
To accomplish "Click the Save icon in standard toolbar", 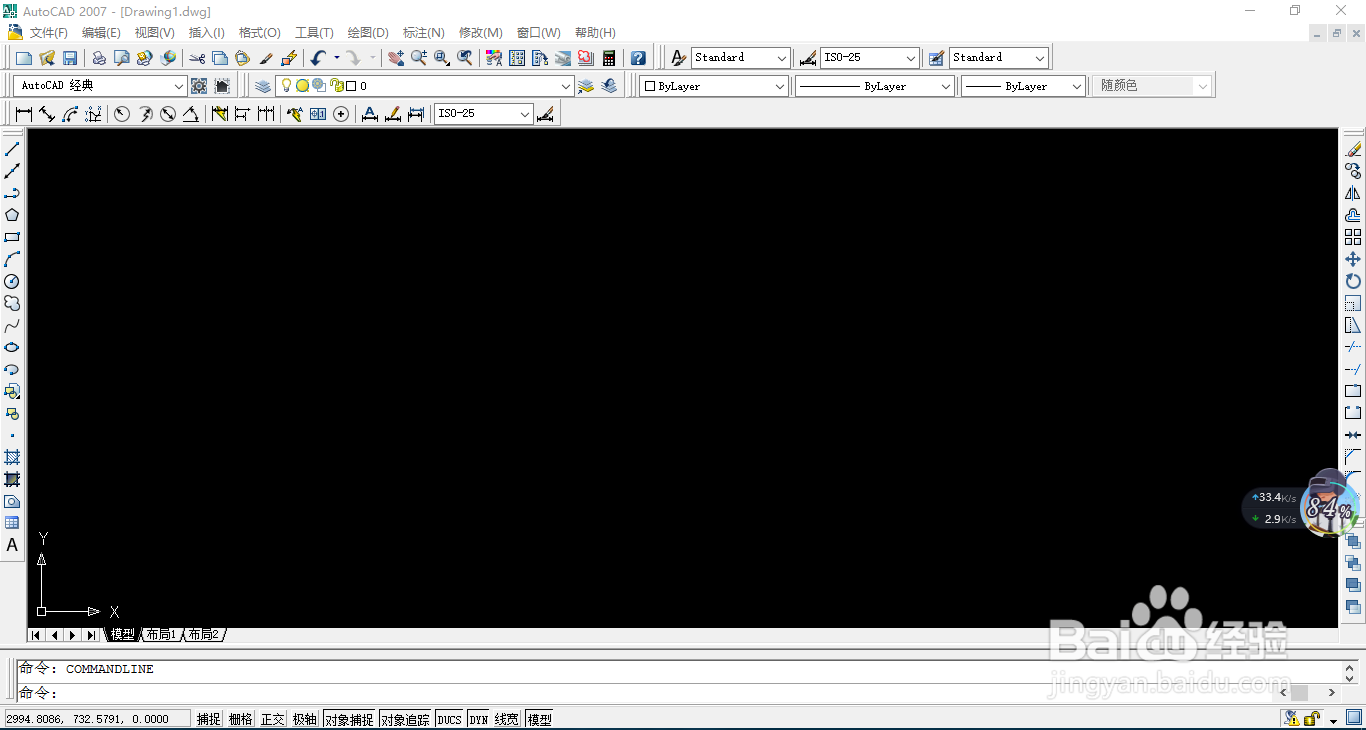I will (x=70, y=58).
